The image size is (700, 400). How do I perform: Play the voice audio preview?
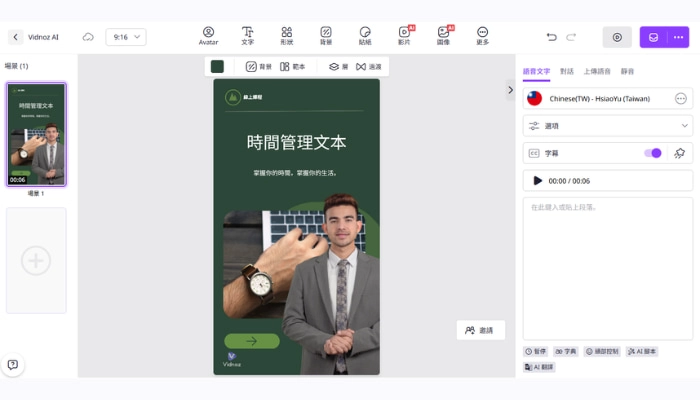coord(538,181)
